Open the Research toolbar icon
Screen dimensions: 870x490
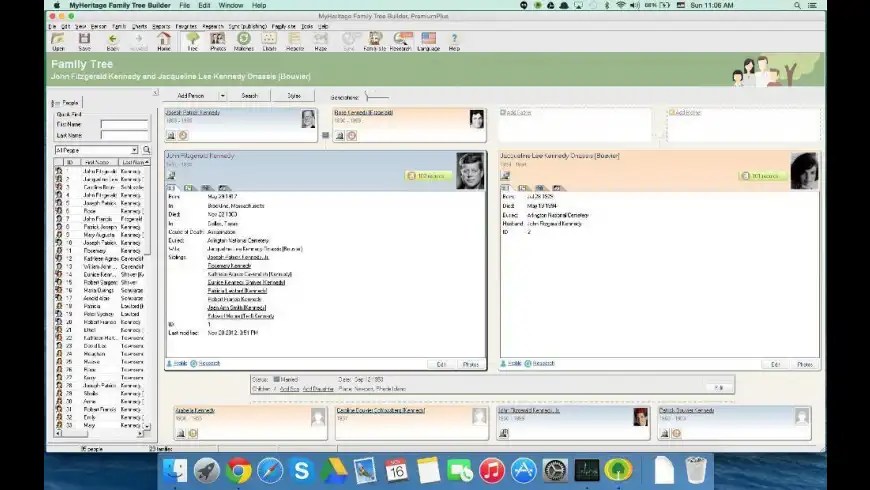[401, 42]
